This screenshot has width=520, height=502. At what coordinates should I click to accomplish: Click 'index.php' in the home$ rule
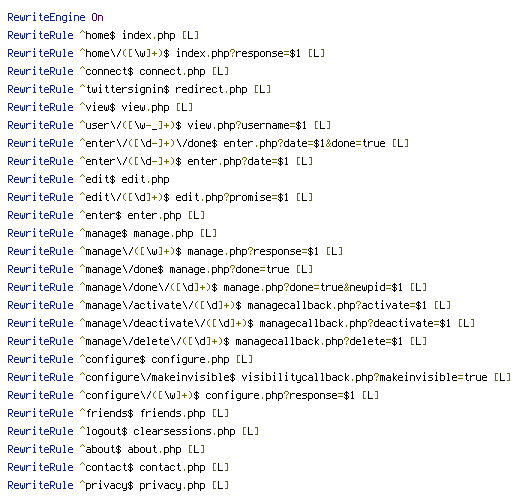[148, 35]
